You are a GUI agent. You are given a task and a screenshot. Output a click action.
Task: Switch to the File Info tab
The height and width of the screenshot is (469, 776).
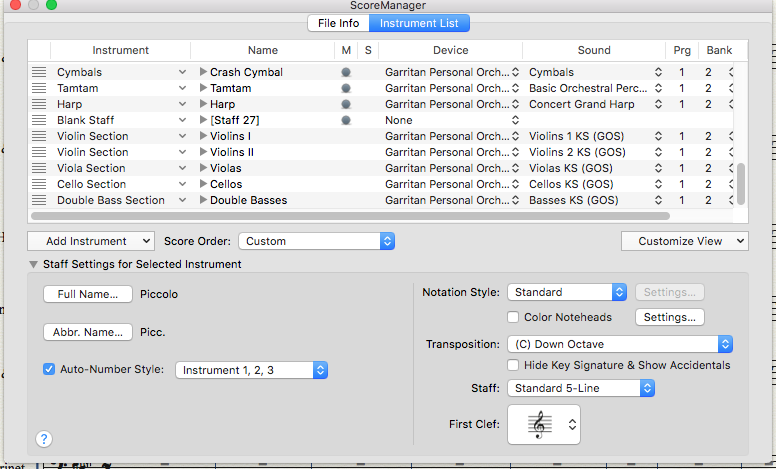point(338,23)
